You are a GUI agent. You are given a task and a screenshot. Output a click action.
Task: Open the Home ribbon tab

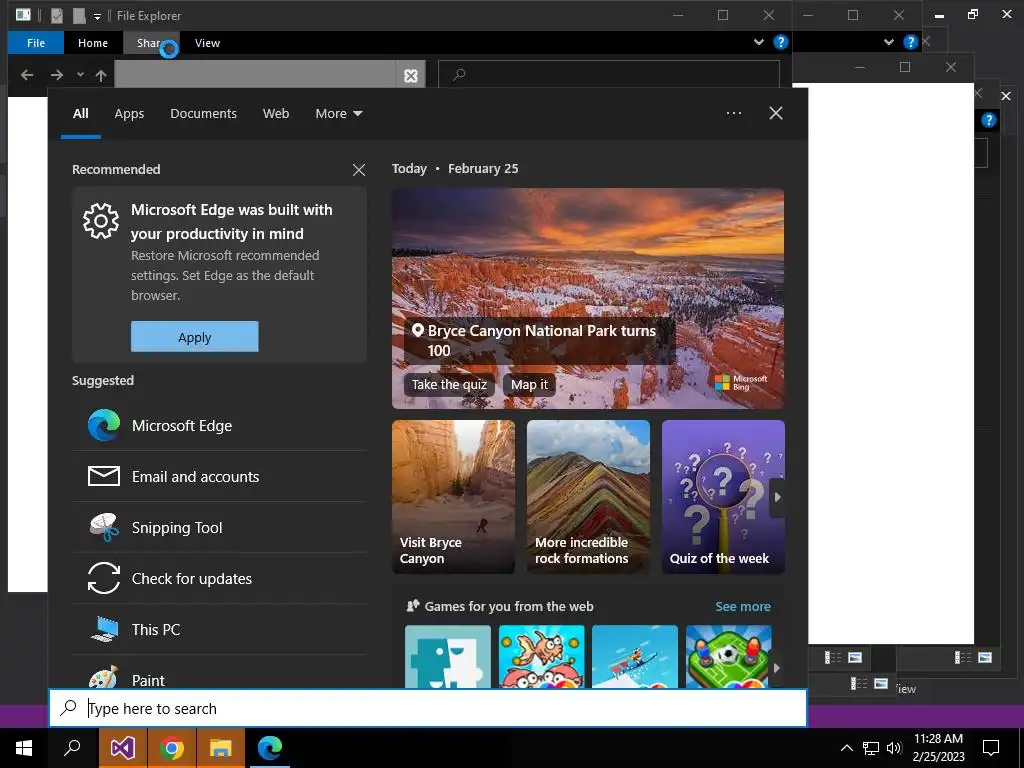pyautogui.click(x=93, y=43)
